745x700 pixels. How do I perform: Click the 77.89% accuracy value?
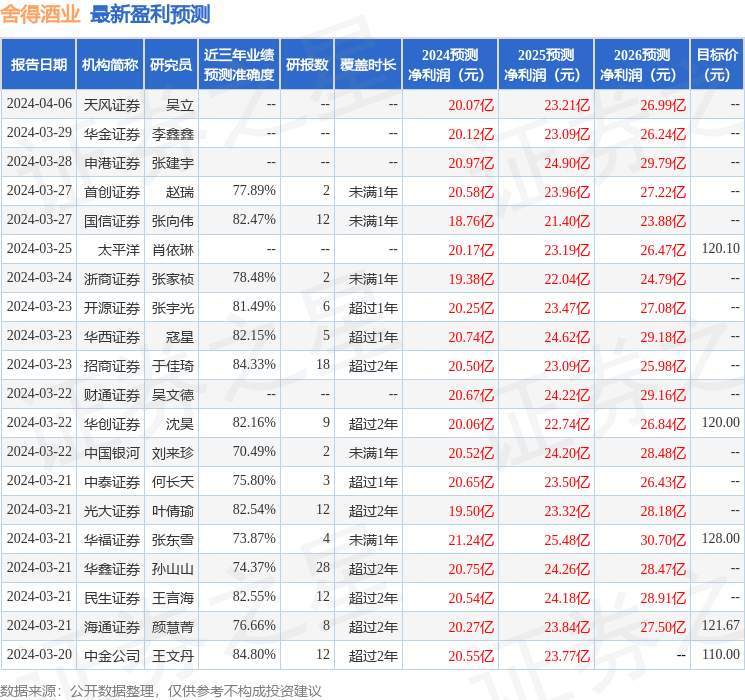254,191
